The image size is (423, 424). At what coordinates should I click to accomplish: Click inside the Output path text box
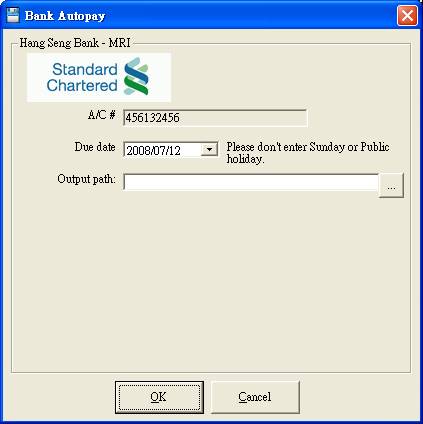pos(251,182)
